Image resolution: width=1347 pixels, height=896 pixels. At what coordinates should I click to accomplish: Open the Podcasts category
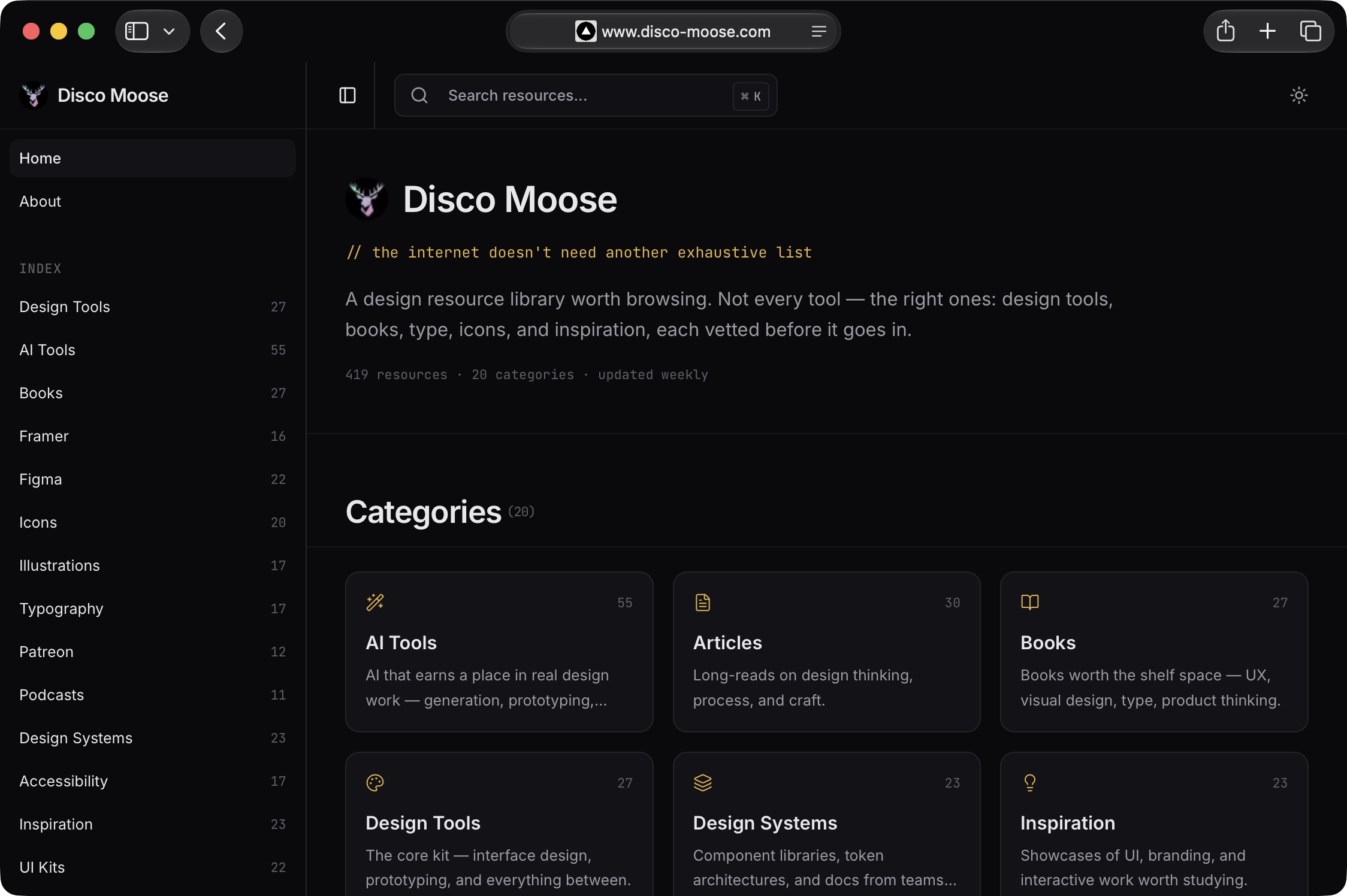pos(153,695)
